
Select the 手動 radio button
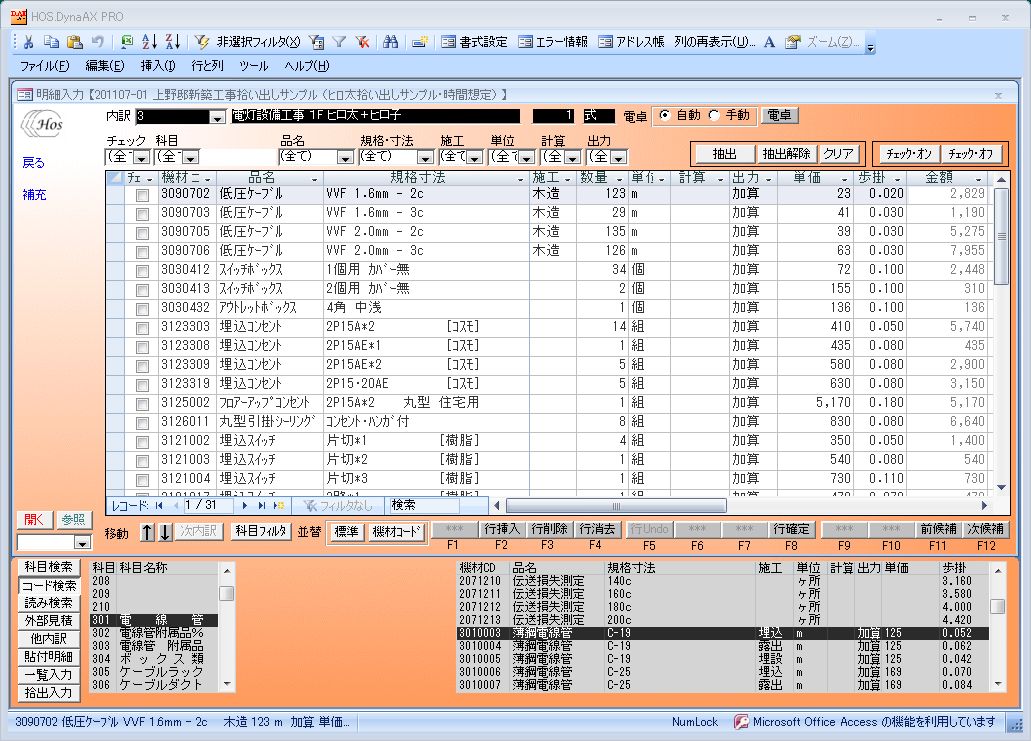click(x=714, y=115)
